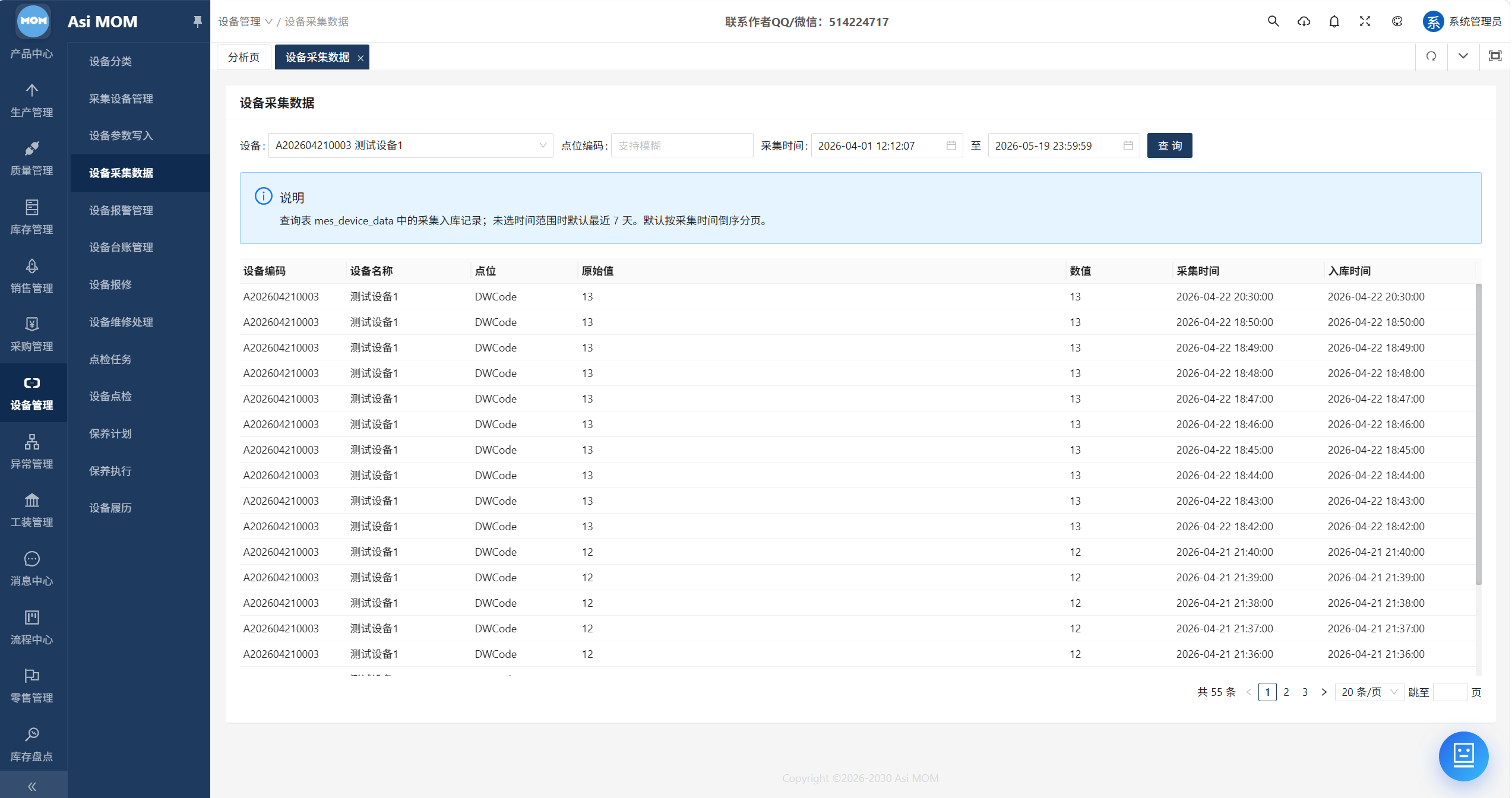Open 消息中心 in the left sidebar
The image size is (1512, 798).
pos(33,569)
